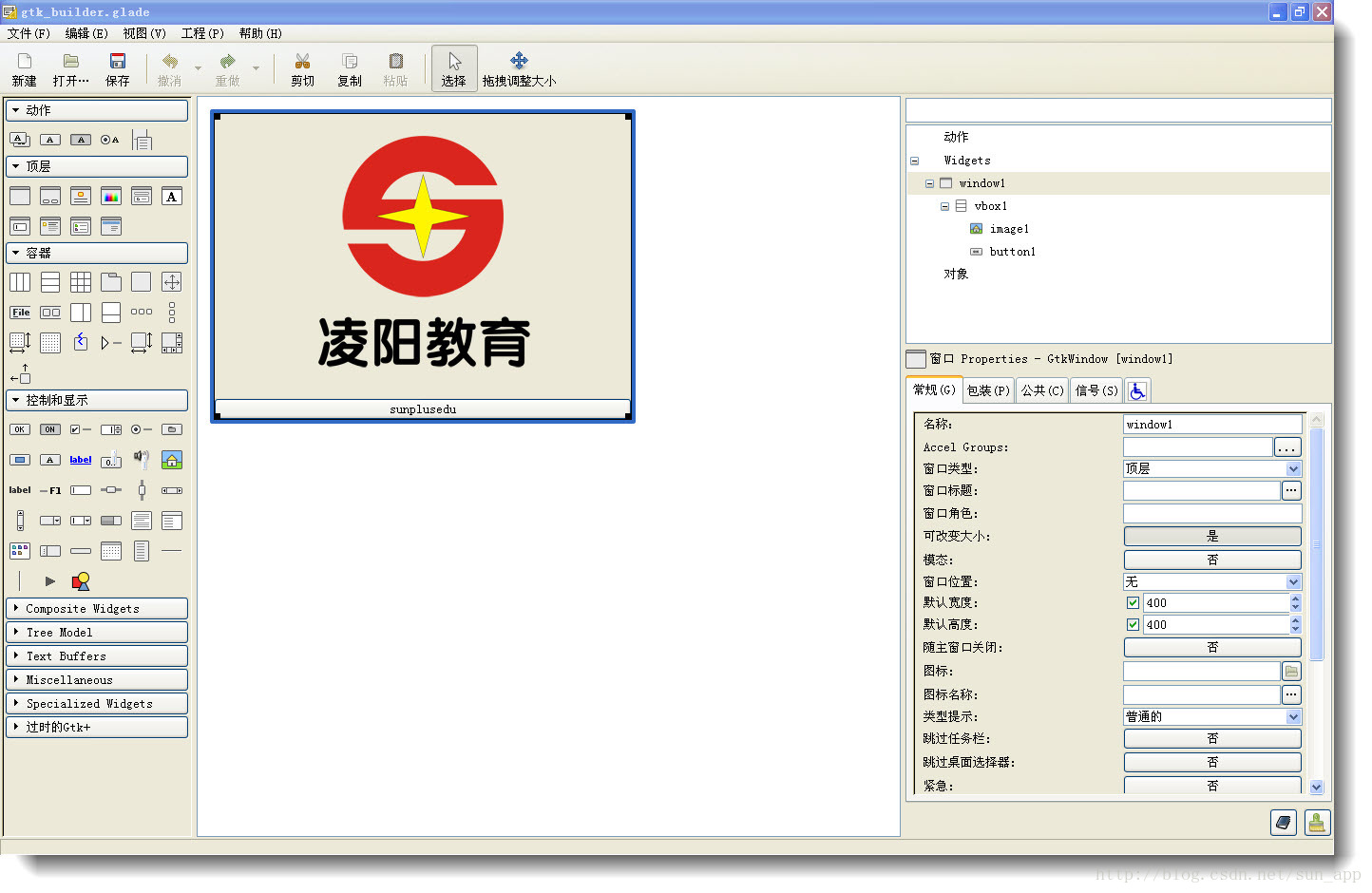1372x893 pixels.
Task: Toggle the 默认高度 checkbox
Action: click(1133, 624)
